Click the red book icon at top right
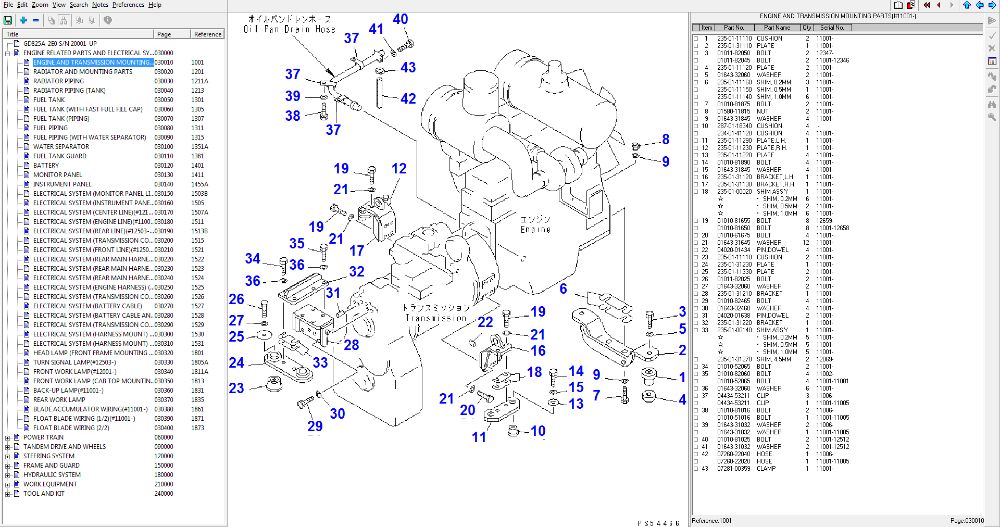Screen dimensions: 1000x527 click(x=911, y=5)
